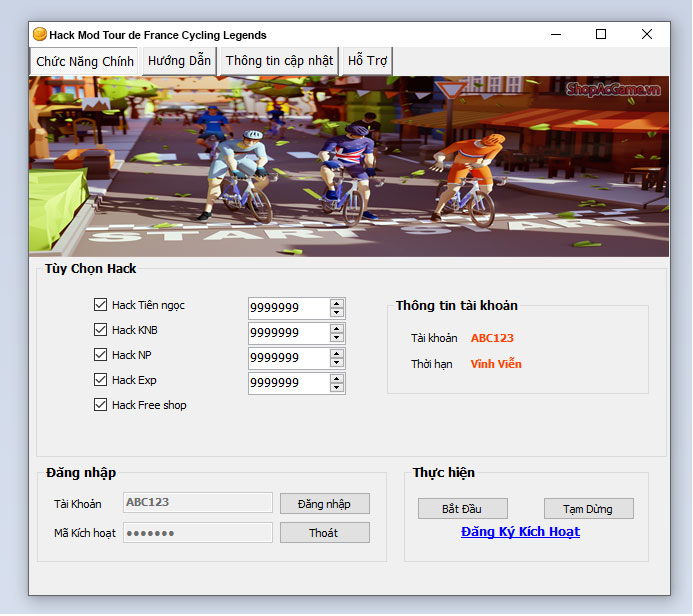
Task: Uncheck the Hack NP option
Action: point(100,355)
